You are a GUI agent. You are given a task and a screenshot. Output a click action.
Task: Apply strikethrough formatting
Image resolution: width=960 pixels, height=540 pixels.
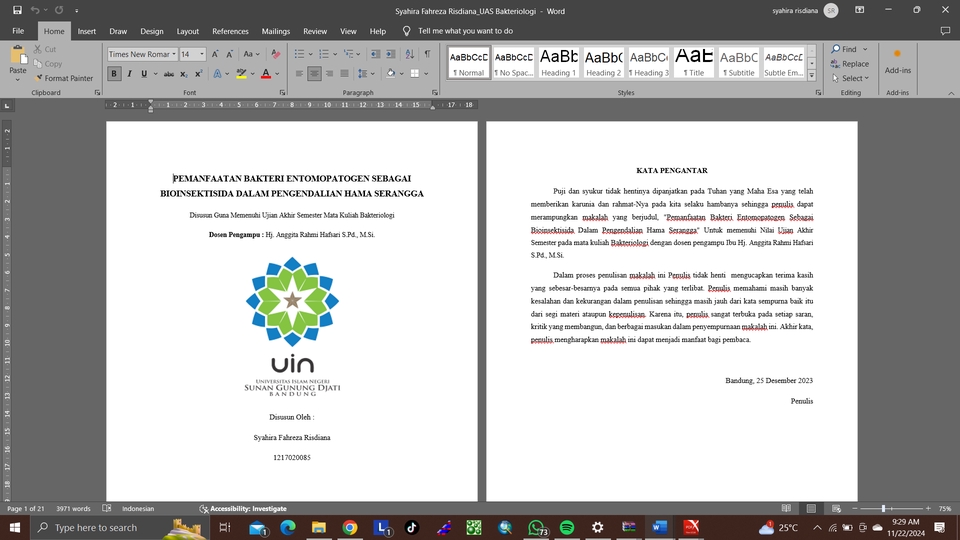(168, 74)
